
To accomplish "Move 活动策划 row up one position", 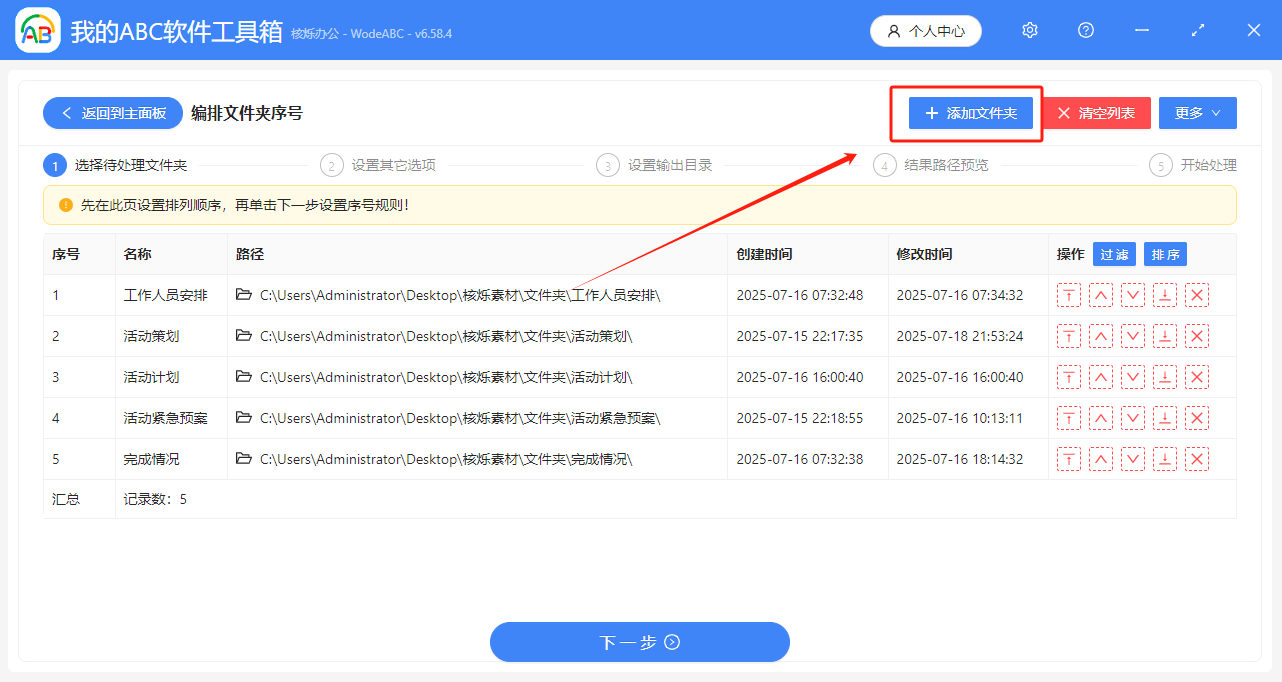I will point(1100,336).
